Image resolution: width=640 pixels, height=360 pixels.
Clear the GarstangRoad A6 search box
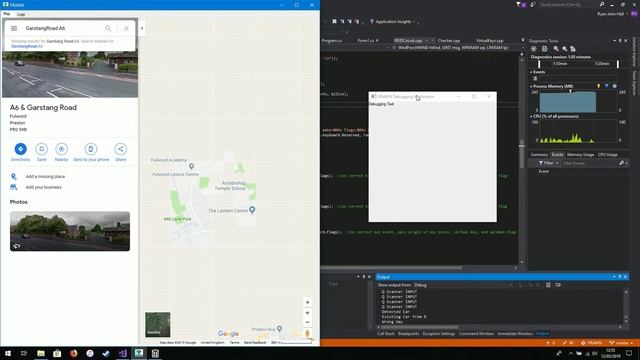(x=126, y=28)
